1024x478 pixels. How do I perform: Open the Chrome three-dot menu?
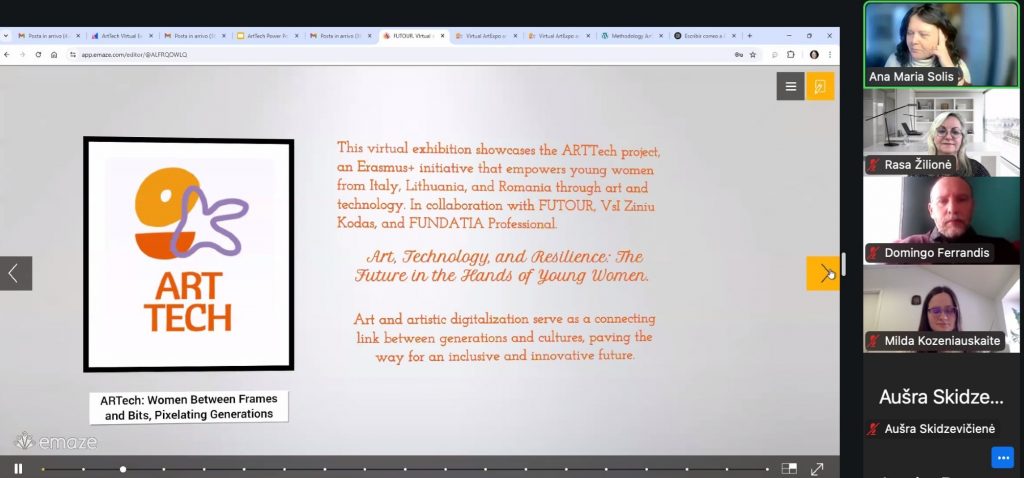pyautogui.click(x=830, y=55)
